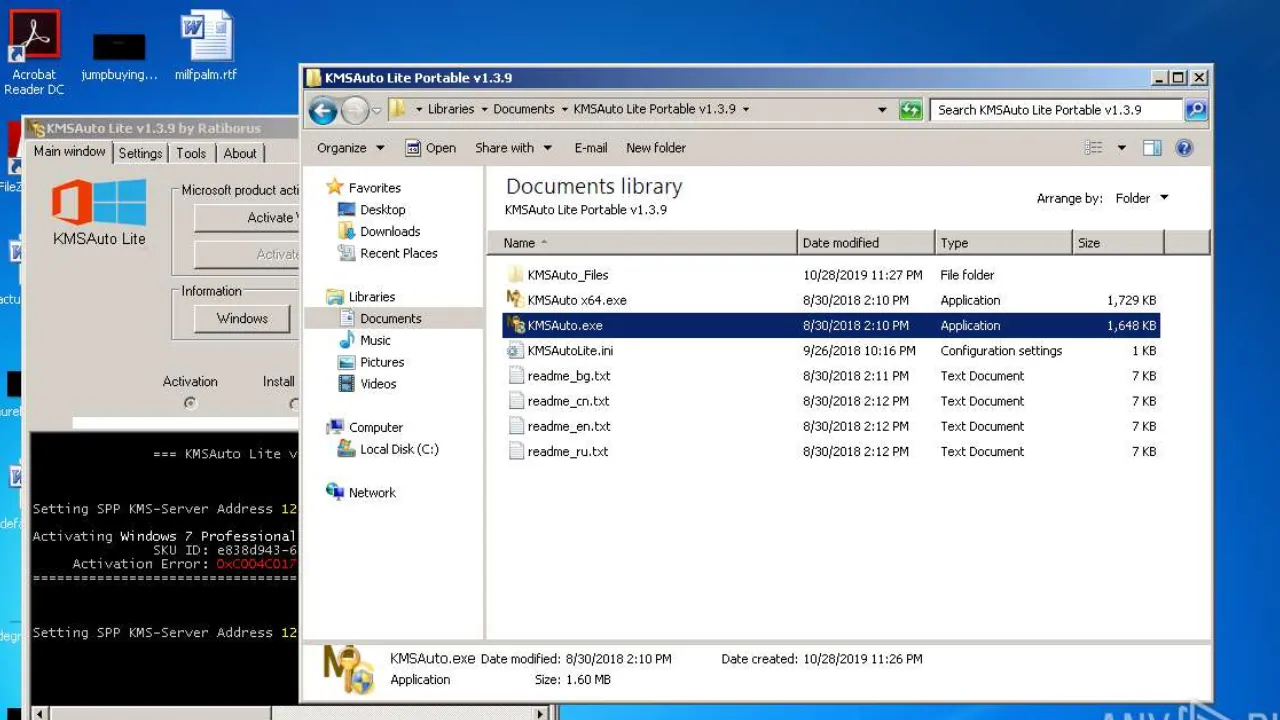Switch to KMSAuto Main window tab
1280x720 pixels.
[x=69, y=152]
